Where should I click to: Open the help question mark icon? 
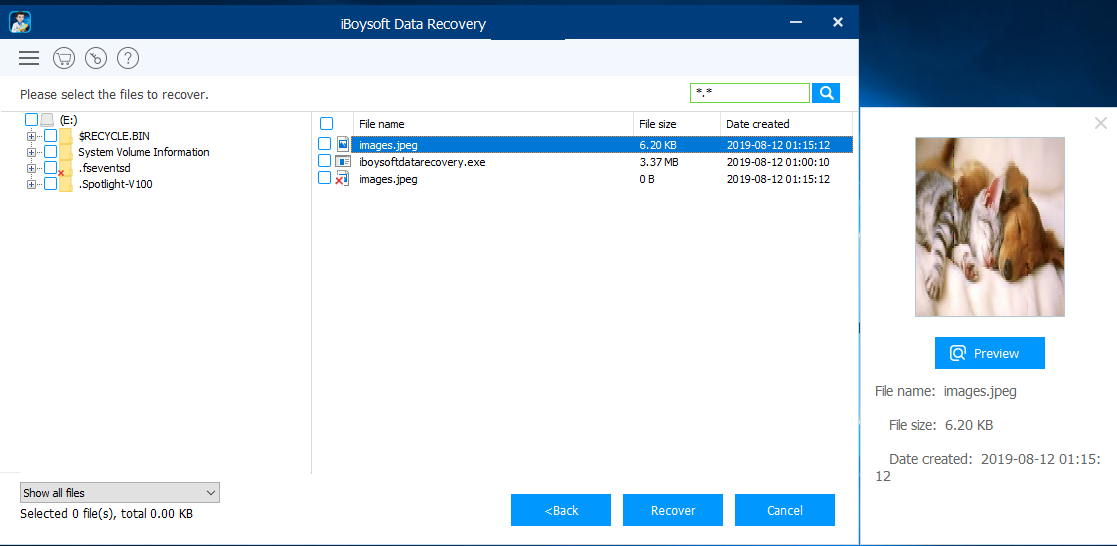[x=128, y=58]
